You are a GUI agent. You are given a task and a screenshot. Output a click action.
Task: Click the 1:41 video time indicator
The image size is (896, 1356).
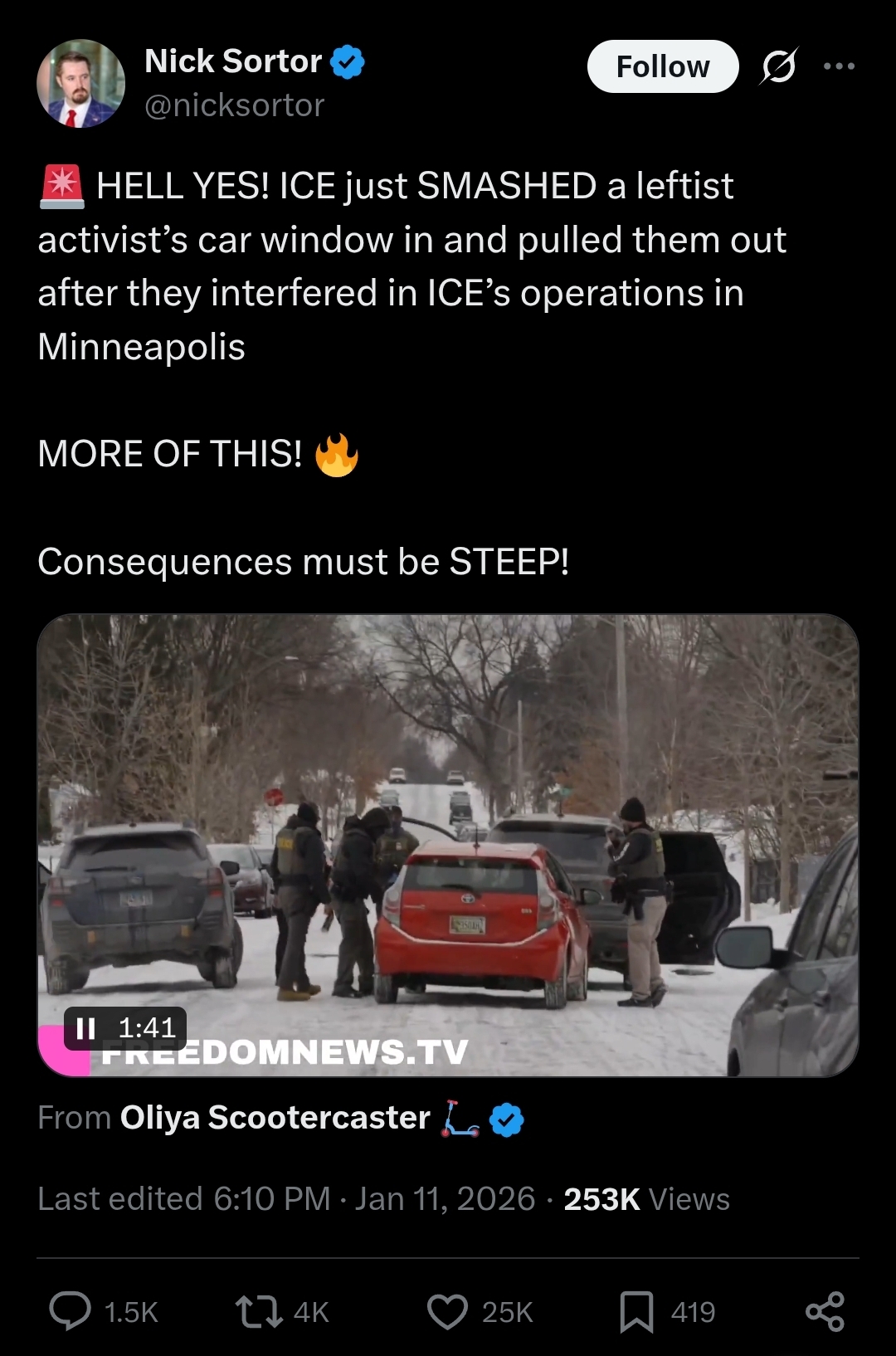click(147, 1028)
